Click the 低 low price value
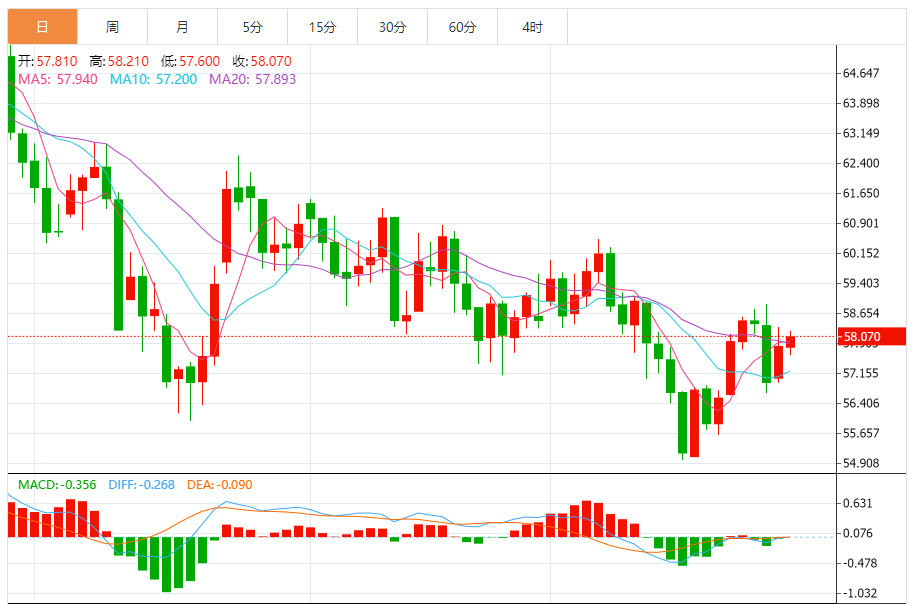The image size is (913, 604). (198, 61)
